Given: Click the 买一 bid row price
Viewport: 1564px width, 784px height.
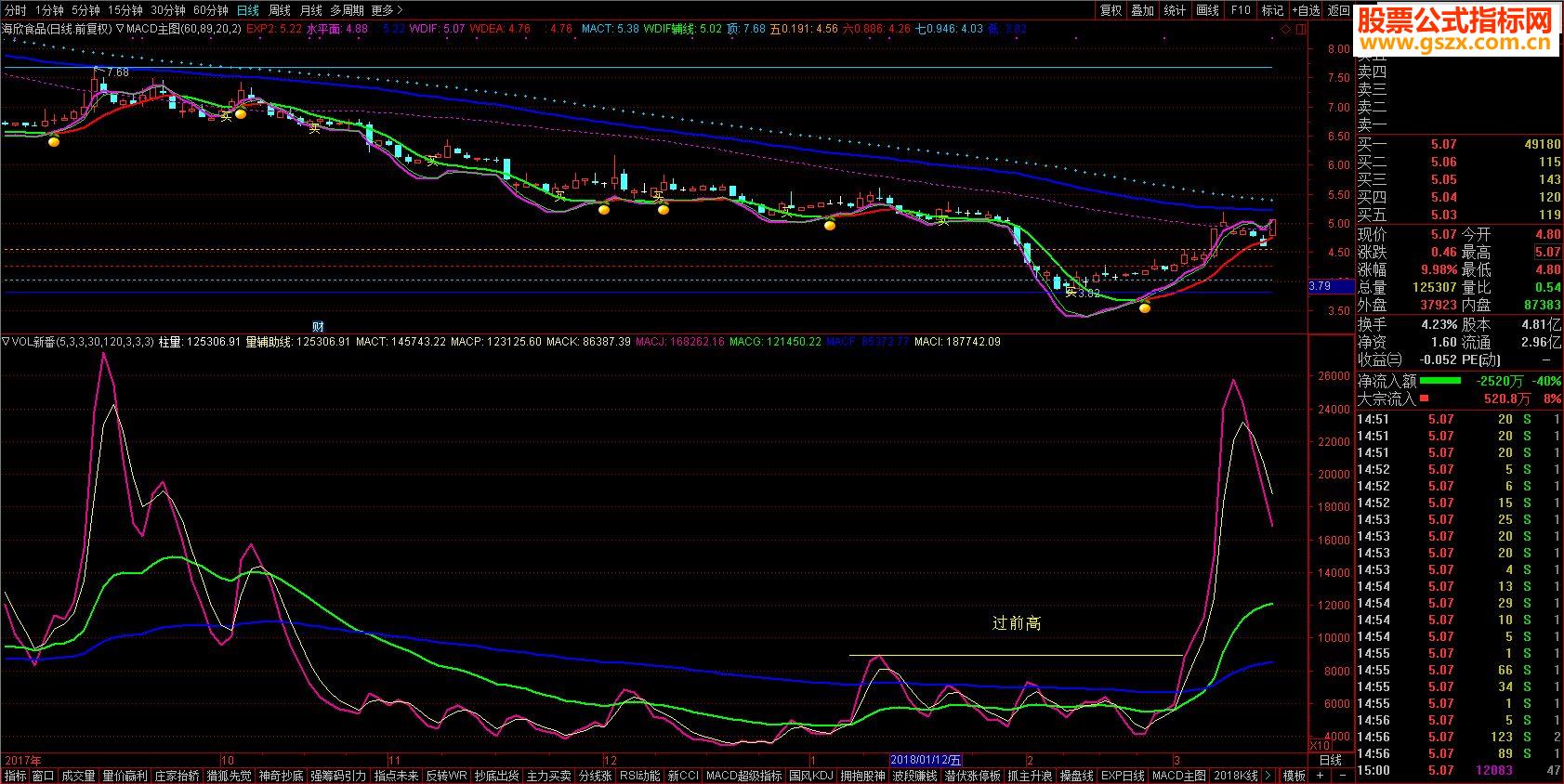Looking at the screenshot, I should pyautogui.click(x=1443, y=145).
